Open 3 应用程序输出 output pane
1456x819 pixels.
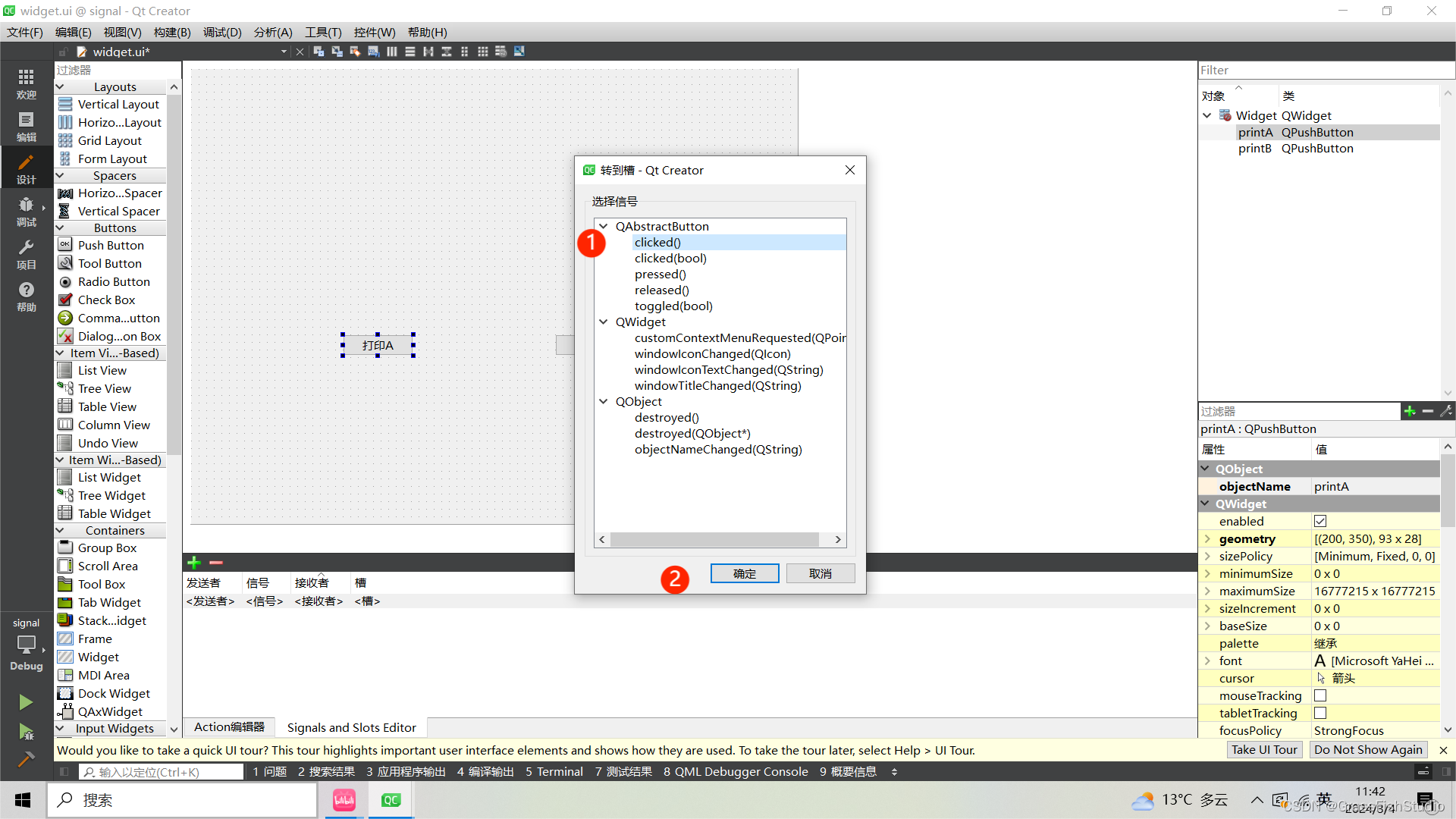click(406, 772)
